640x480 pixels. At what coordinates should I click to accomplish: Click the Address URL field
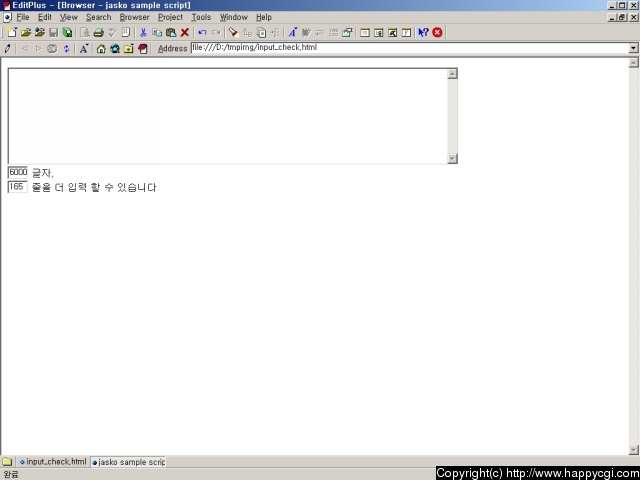(410, 48)
